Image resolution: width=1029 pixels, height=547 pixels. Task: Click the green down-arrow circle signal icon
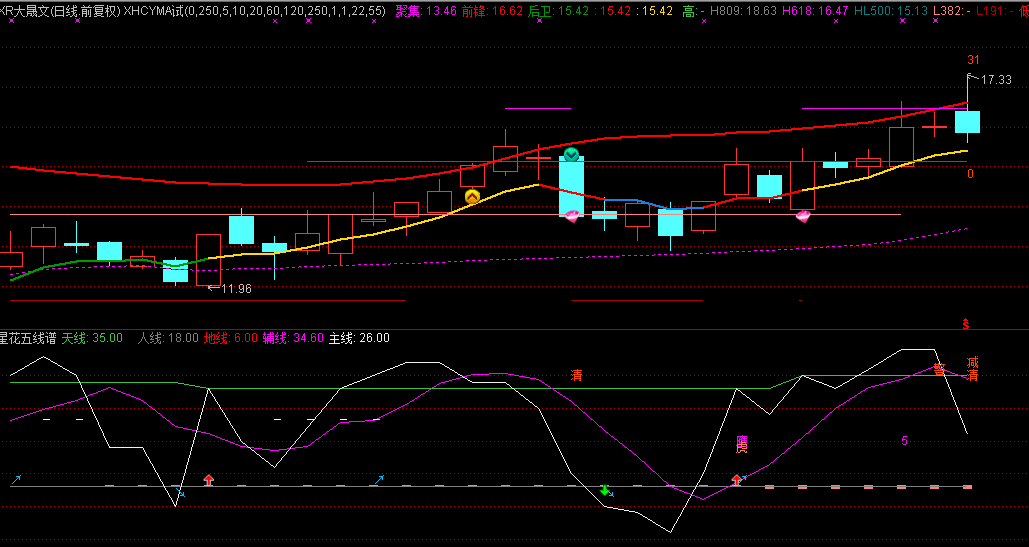point(571,154)
